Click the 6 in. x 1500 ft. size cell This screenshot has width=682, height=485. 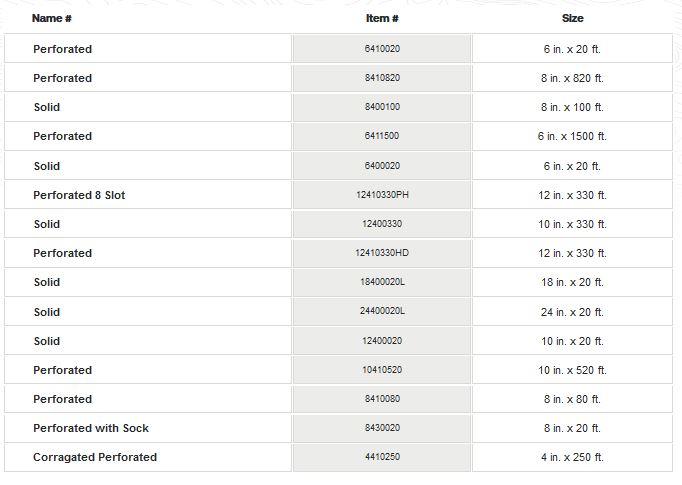[x=572, y=136]
